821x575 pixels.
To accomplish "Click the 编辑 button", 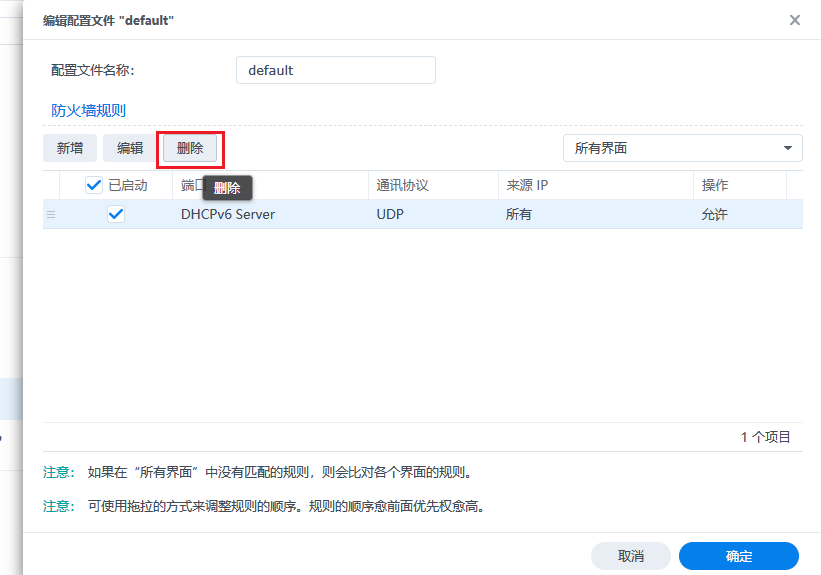I will [x=130, y=148].
